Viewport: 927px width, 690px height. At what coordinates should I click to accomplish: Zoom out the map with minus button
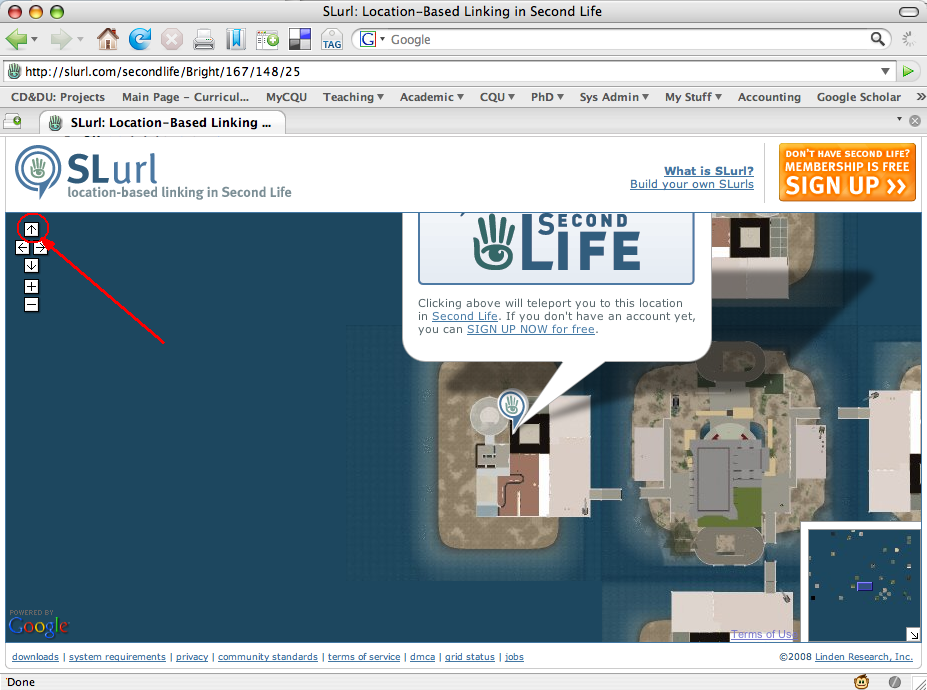tap(32, 304)
